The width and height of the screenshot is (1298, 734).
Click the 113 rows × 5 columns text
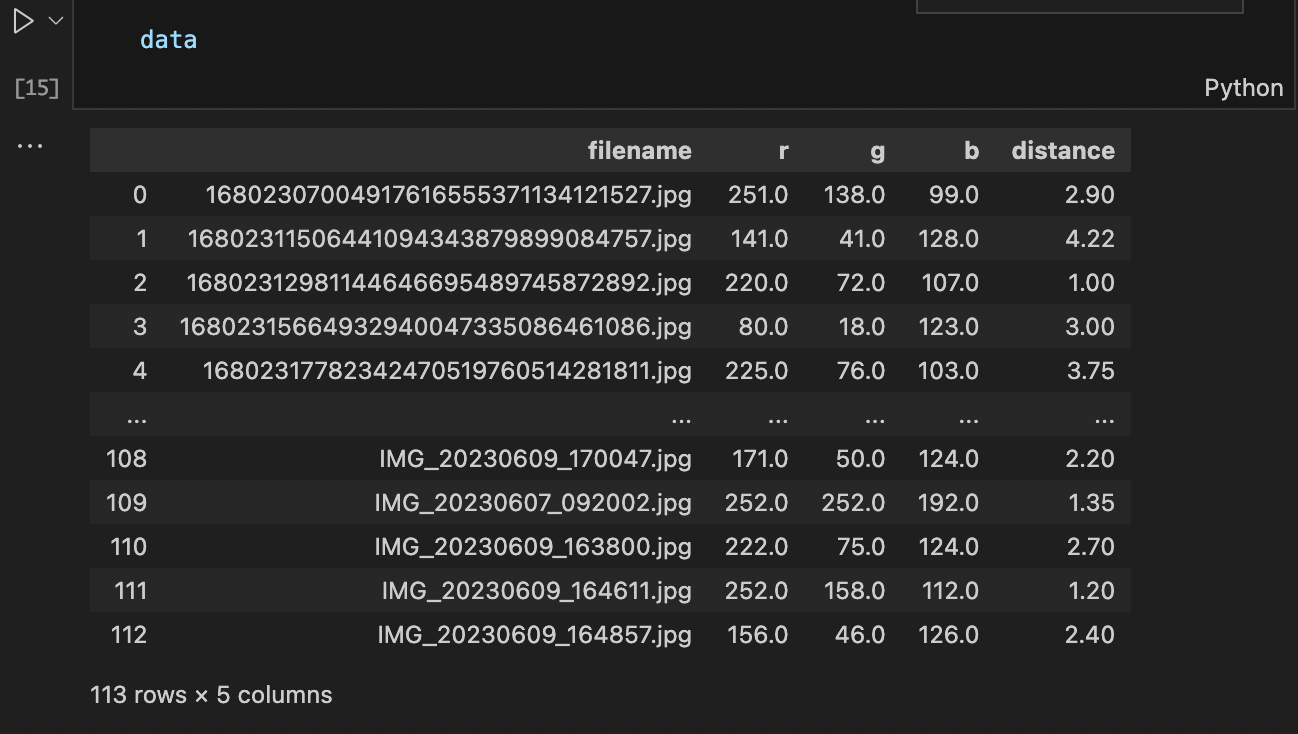[210, 694]
